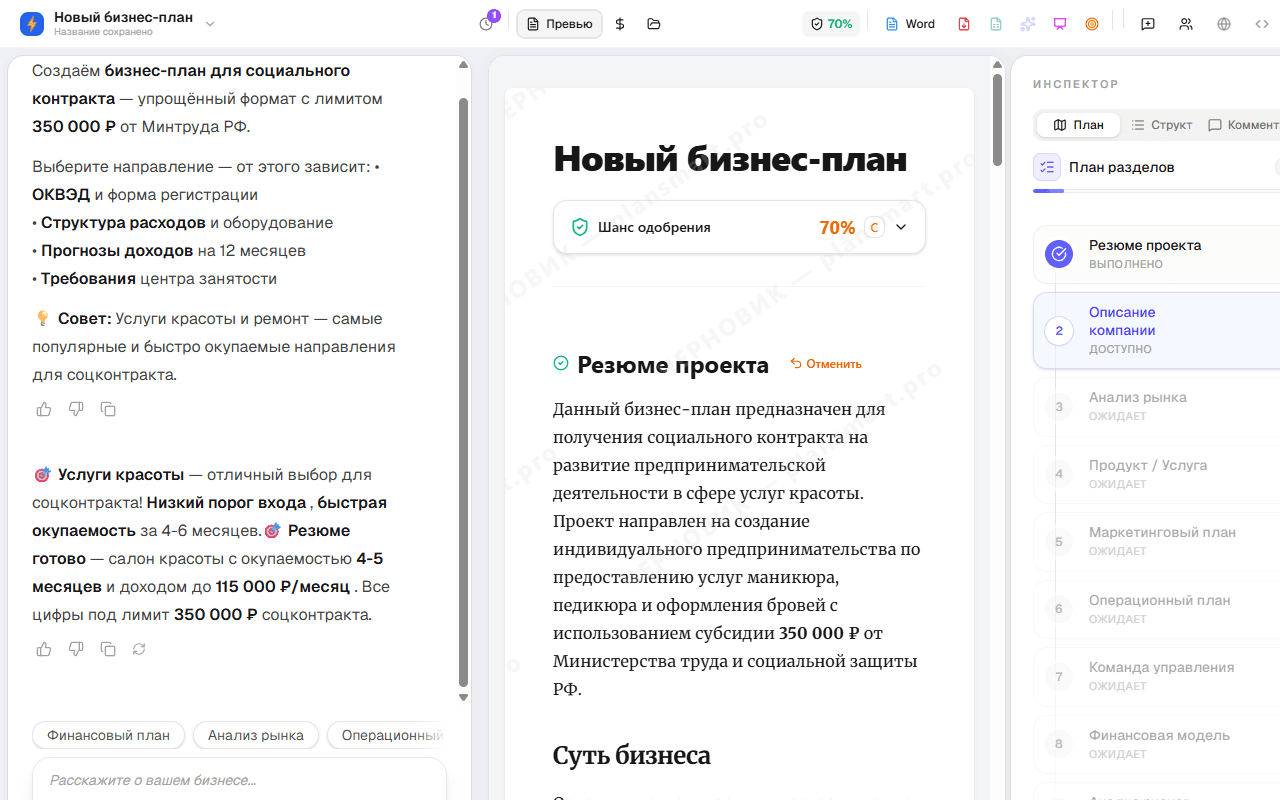Launch presentation mode from the toolbar
This screenshot has height=800, width=1280.
click(x=1059, y=23)
